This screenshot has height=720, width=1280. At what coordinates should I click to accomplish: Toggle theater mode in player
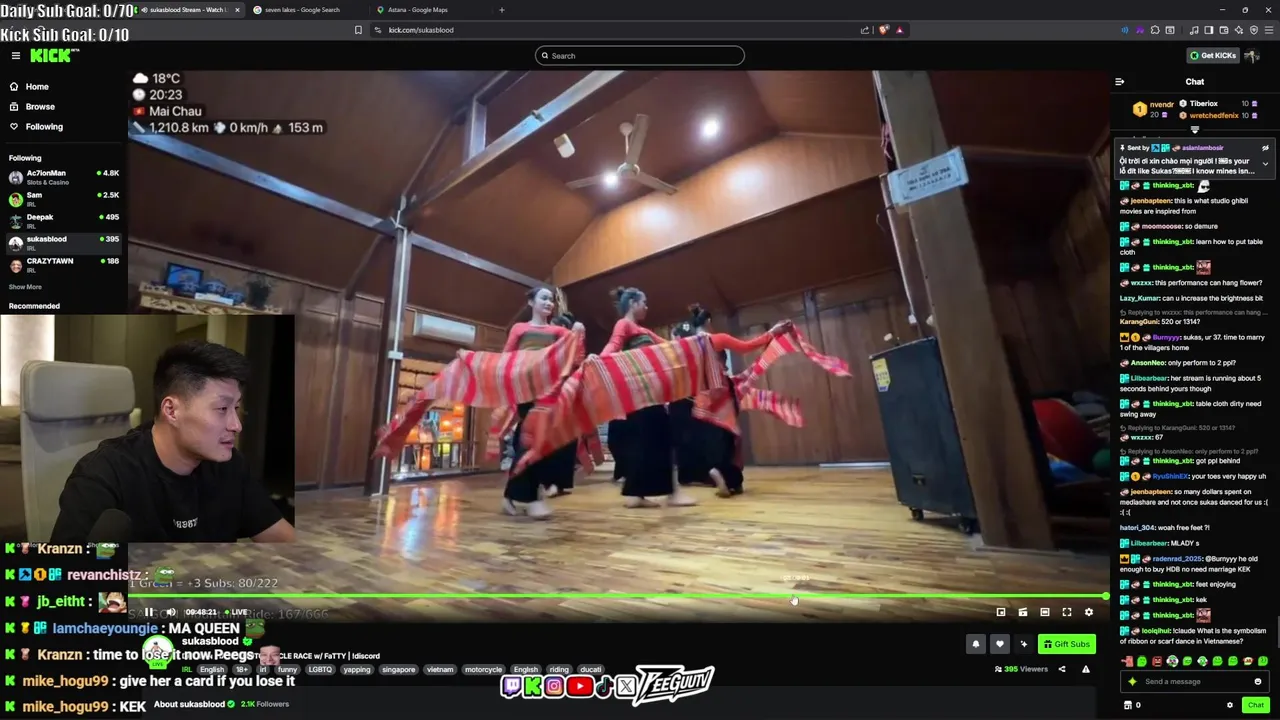click(x=1045, y=612)
